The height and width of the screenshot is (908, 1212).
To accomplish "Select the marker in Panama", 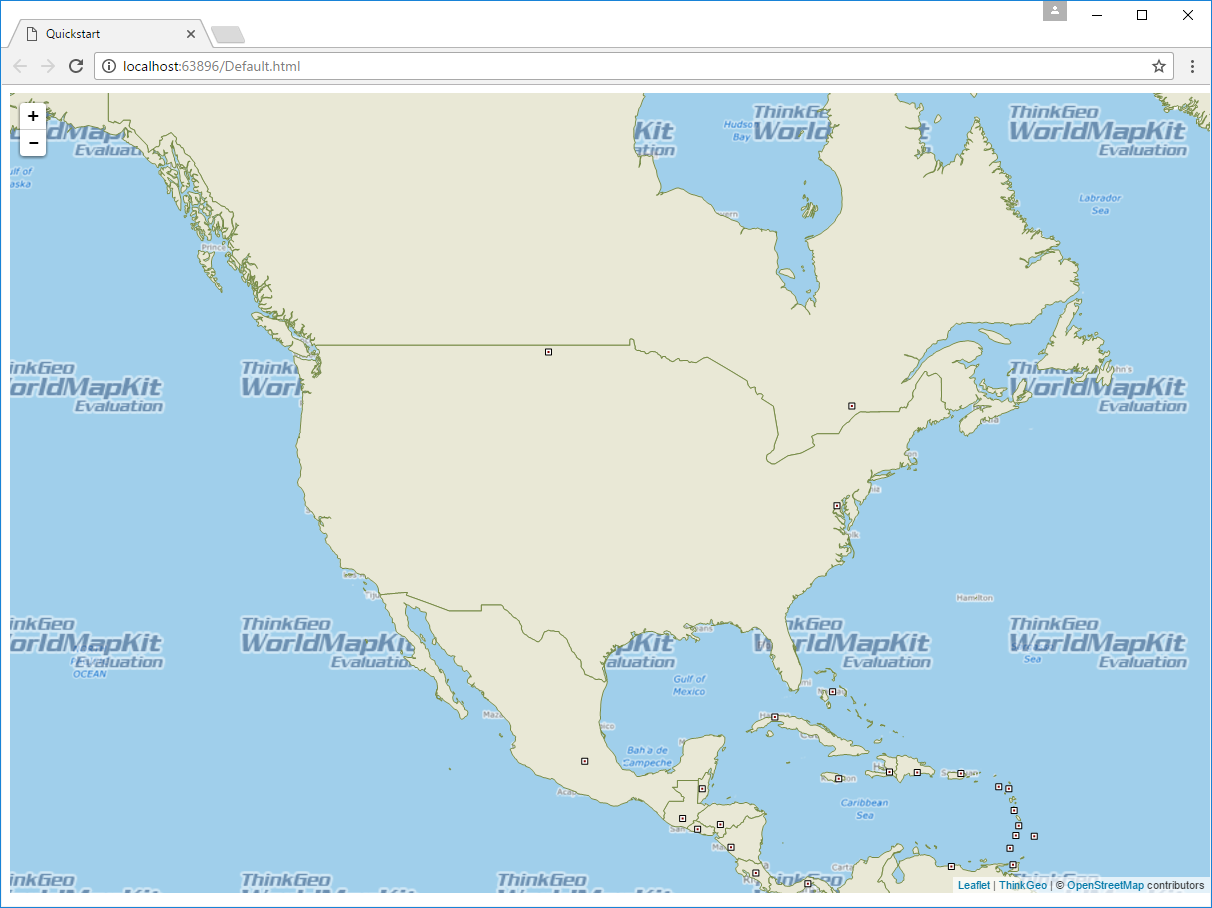I will click(x=807, y=884).
